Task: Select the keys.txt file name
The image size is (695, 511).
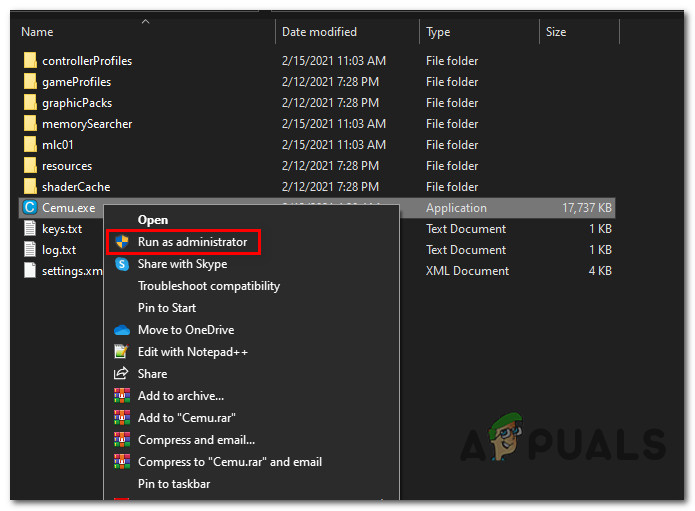Action: [62, 229]
